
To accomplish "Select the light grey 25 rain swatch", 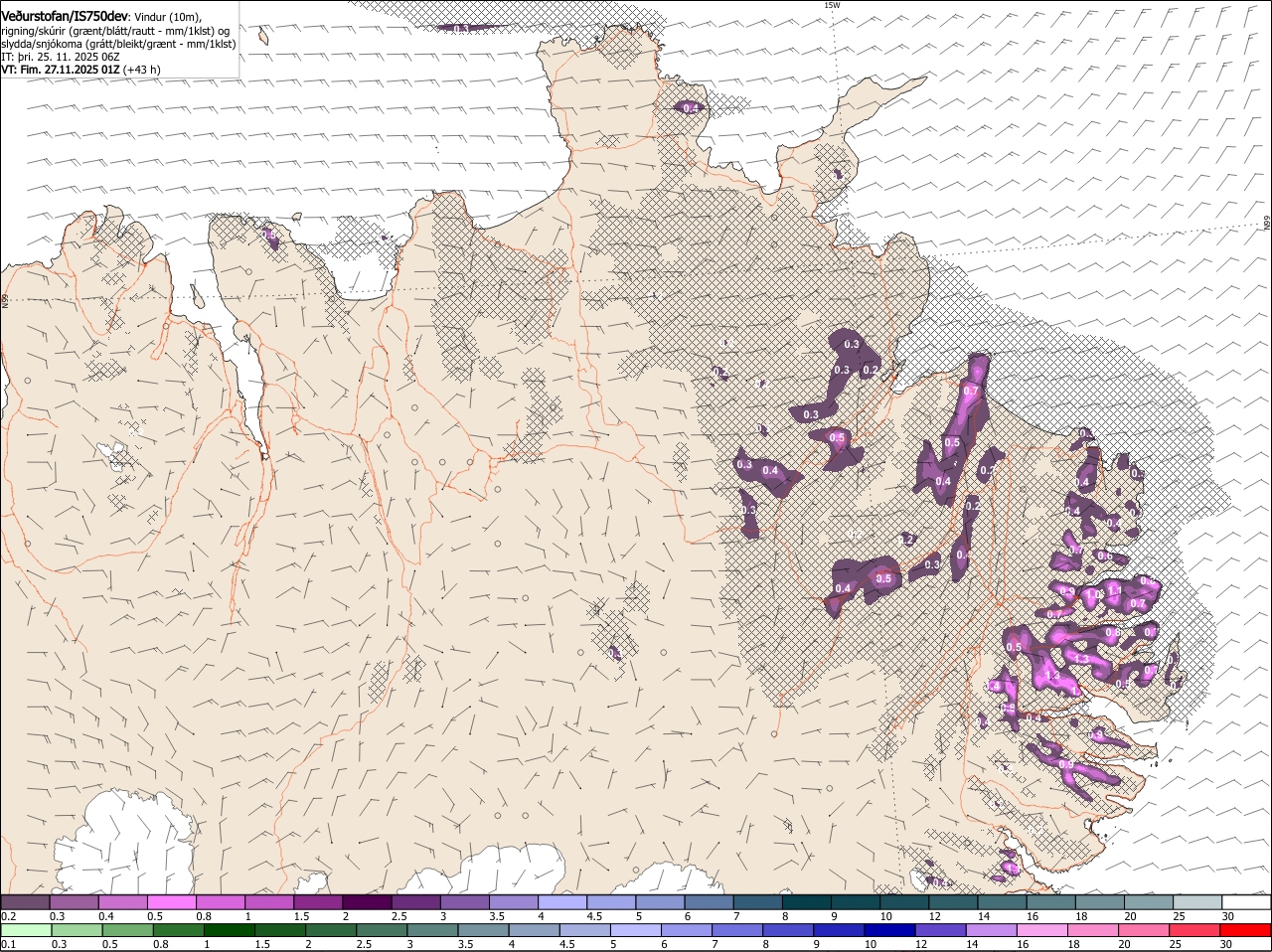I will (1196, 901).
